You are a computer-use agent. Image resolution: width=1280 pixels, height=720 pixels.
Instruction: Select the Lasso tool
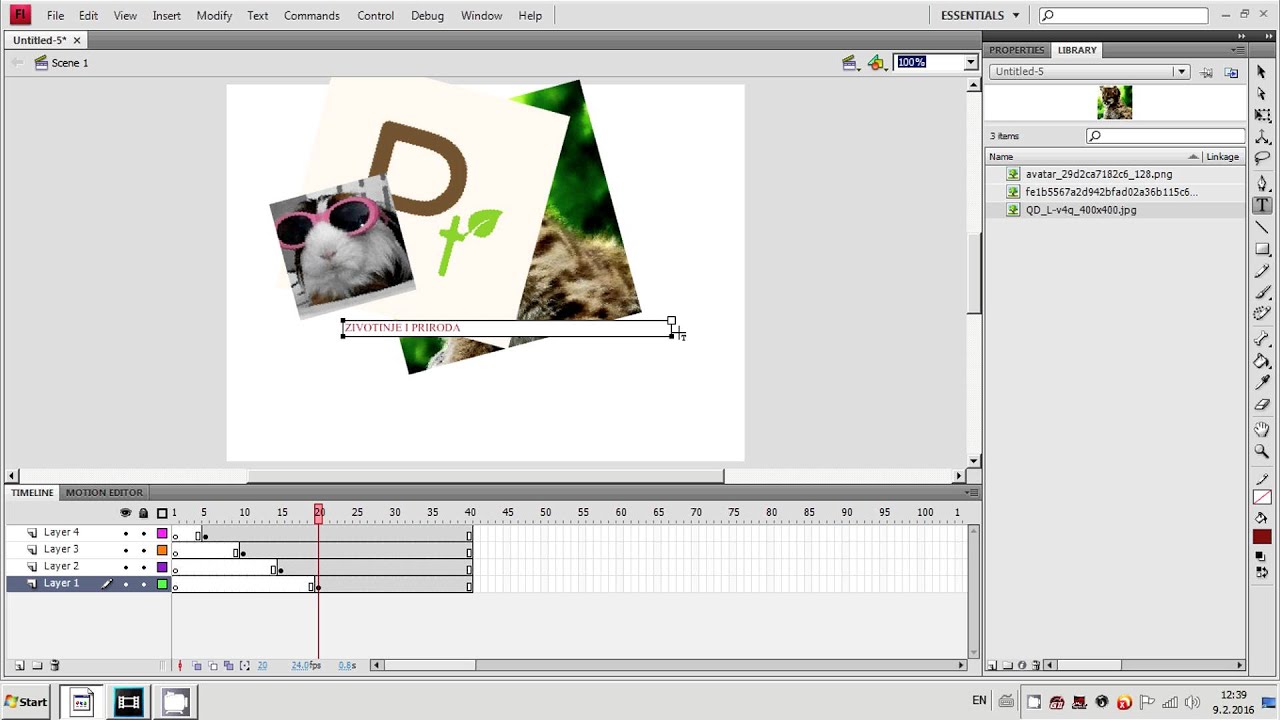(x=1262, y=158)
